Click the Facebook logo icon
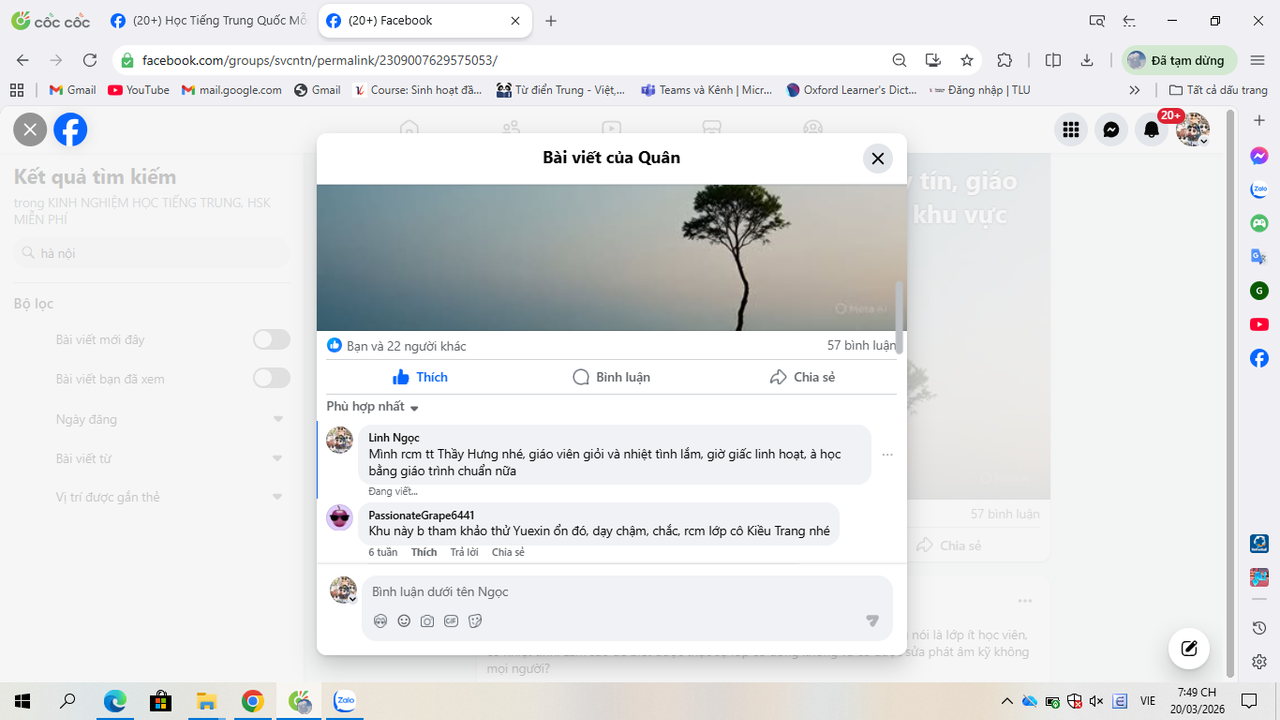This screenshot has width=1280, height=720. (x=70, y=129)
